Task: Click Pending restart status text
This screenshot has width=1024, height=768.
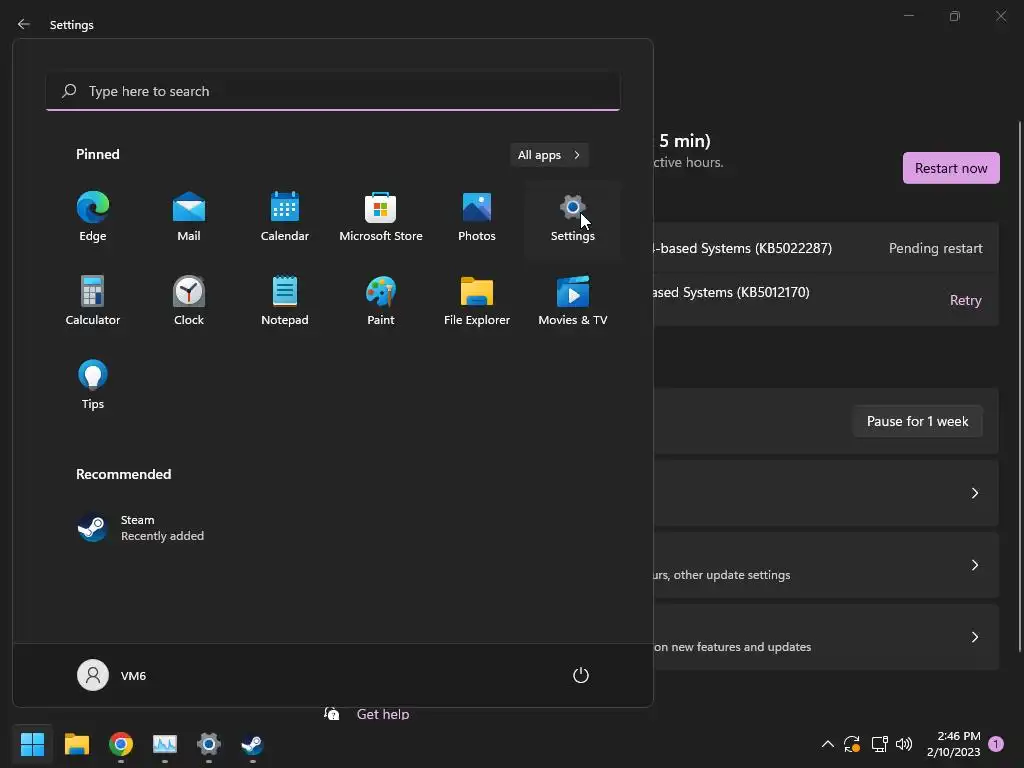Action: (935, 248)
